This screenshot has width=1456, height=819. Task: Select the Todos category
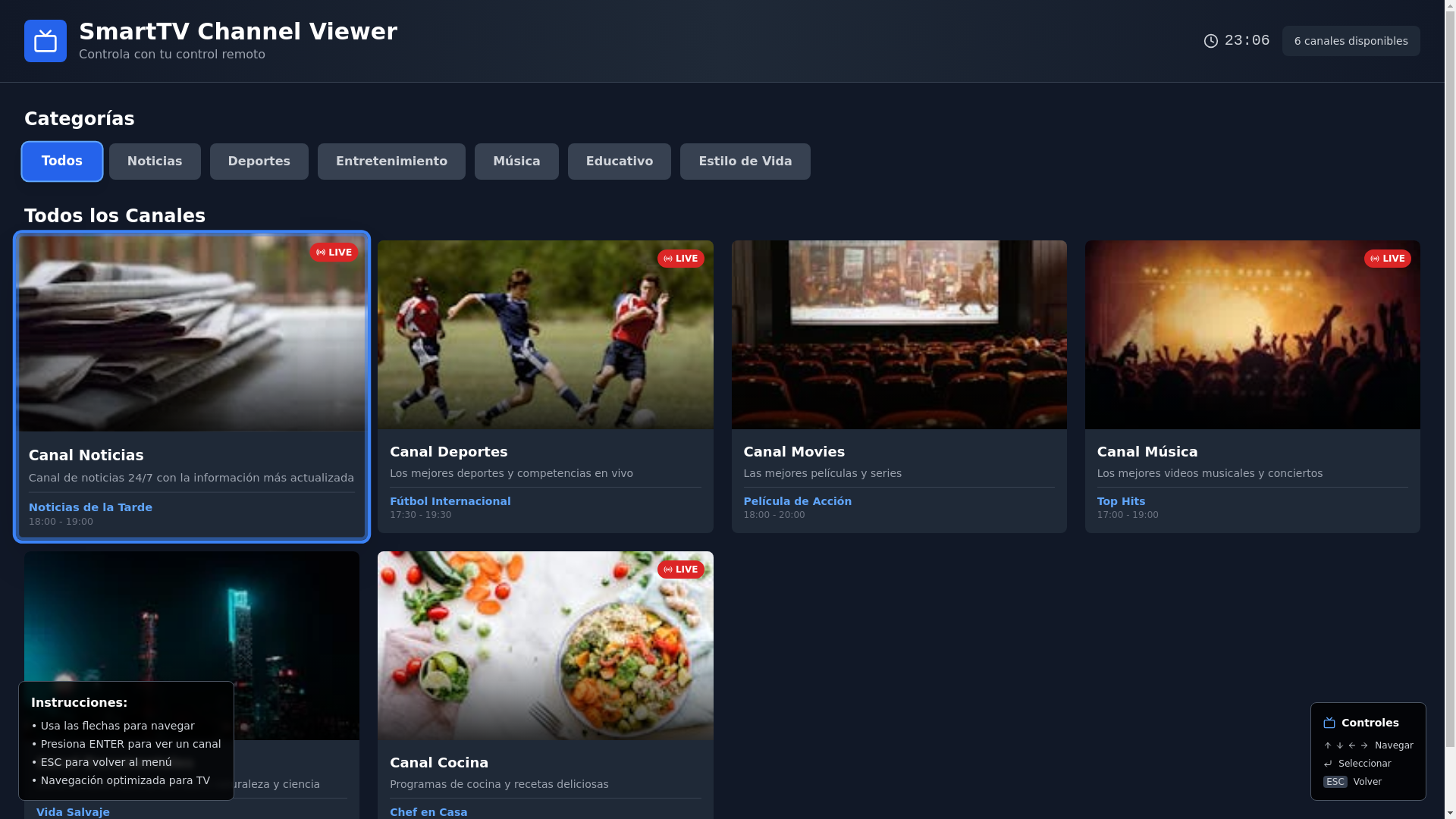62,162
